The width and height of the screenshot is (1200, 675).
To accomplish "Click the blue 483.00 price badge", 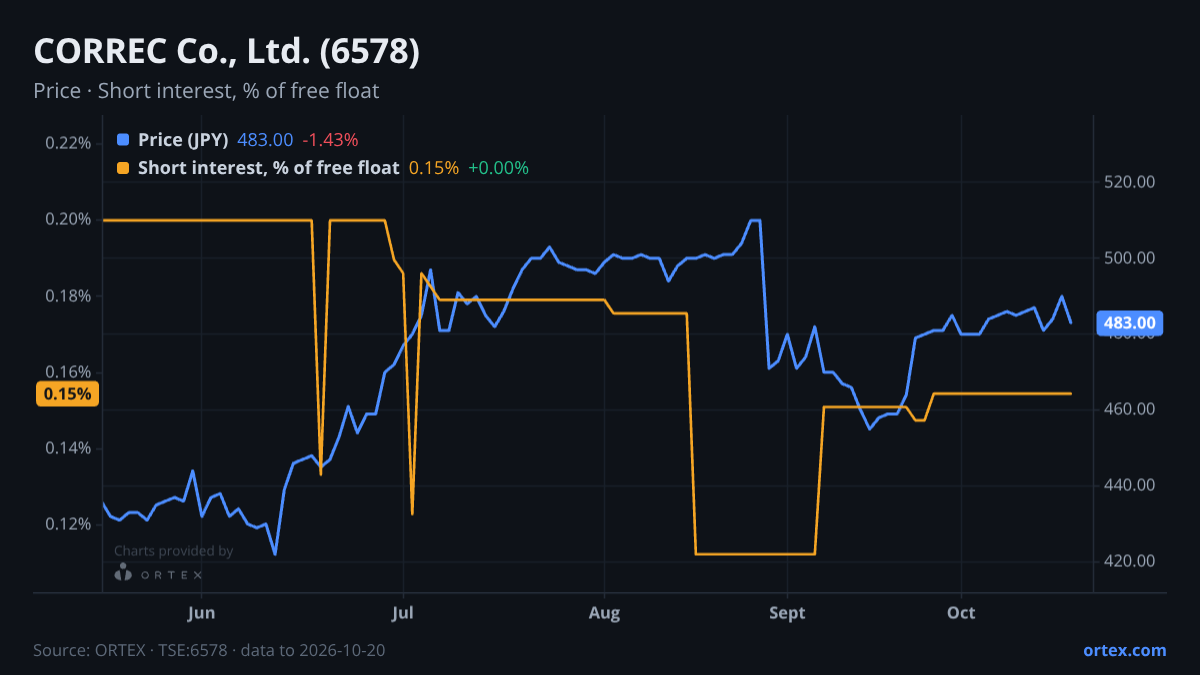I will coord(1131,323).
